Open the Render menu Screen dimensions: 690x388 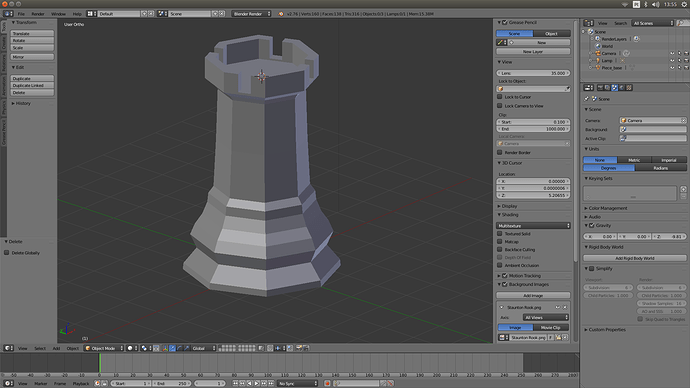pos(38,14)
